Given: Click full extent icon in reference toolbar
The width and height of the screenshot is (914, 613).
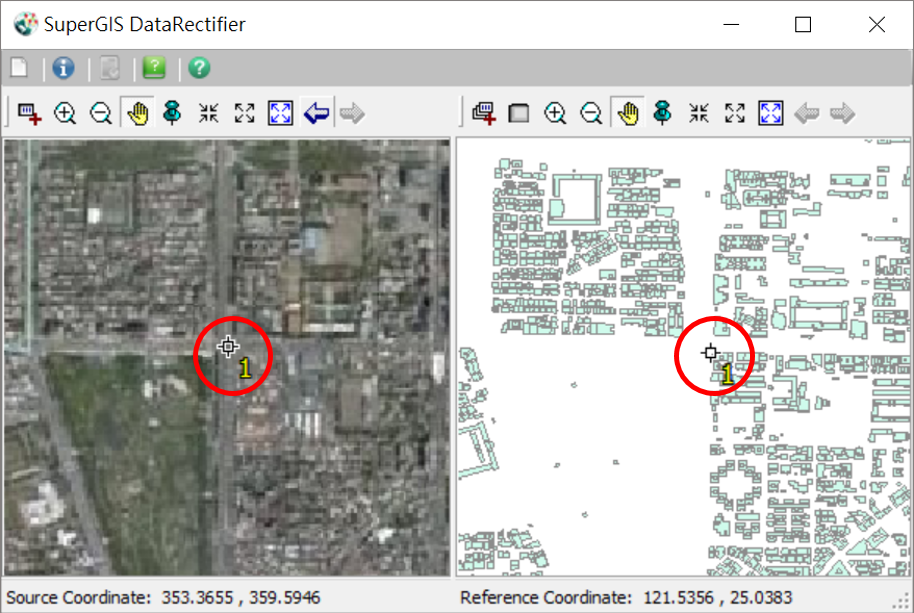Looking at the screenshot, I should coord(770,113).
